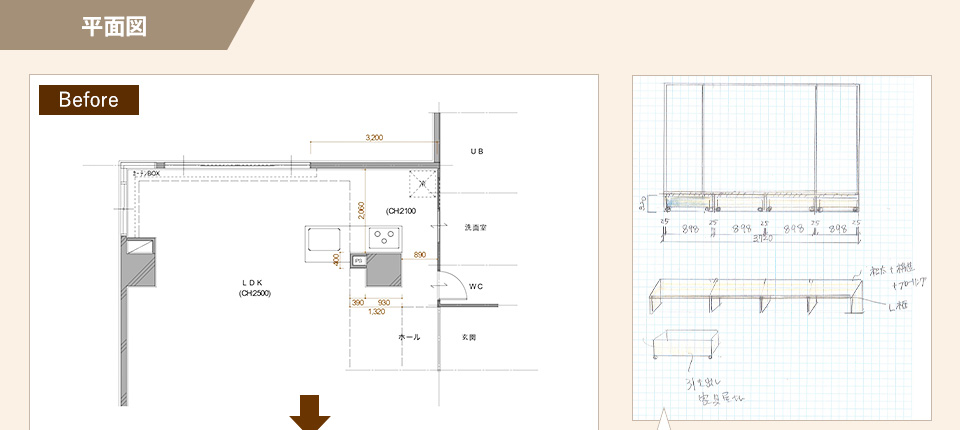Click the three-burner stove symbol in kitchen
The width and height of the screenshot is (960, 430).
pos(384,235)
